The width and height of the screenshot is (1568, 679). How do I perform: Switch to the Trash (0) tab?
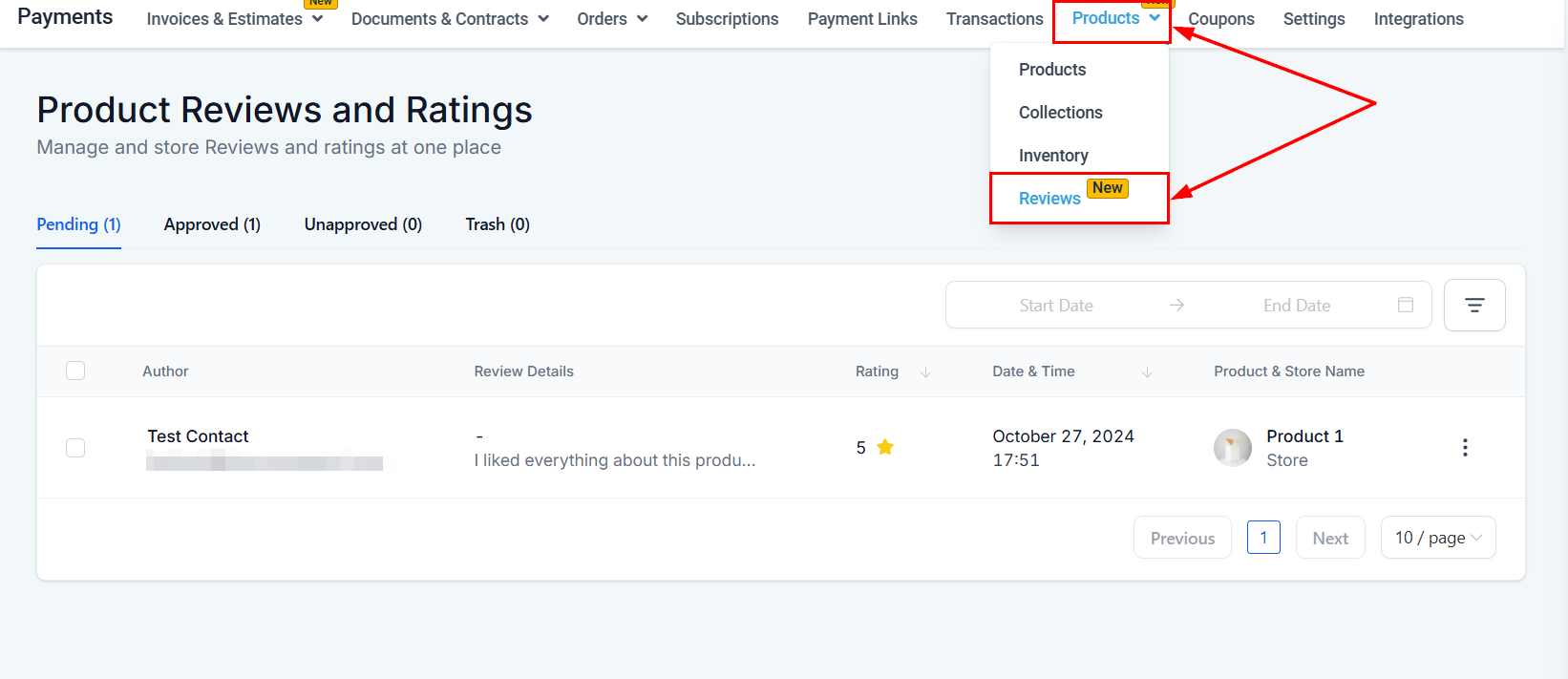498,224
